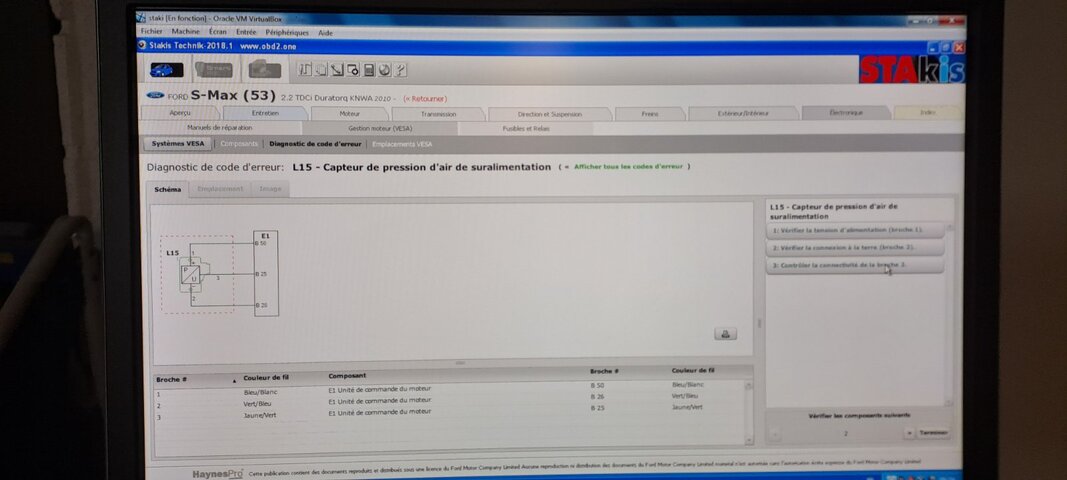1067x480 pixels.
Task: Open the Entrée menu
Action: (x=246, y=32)
